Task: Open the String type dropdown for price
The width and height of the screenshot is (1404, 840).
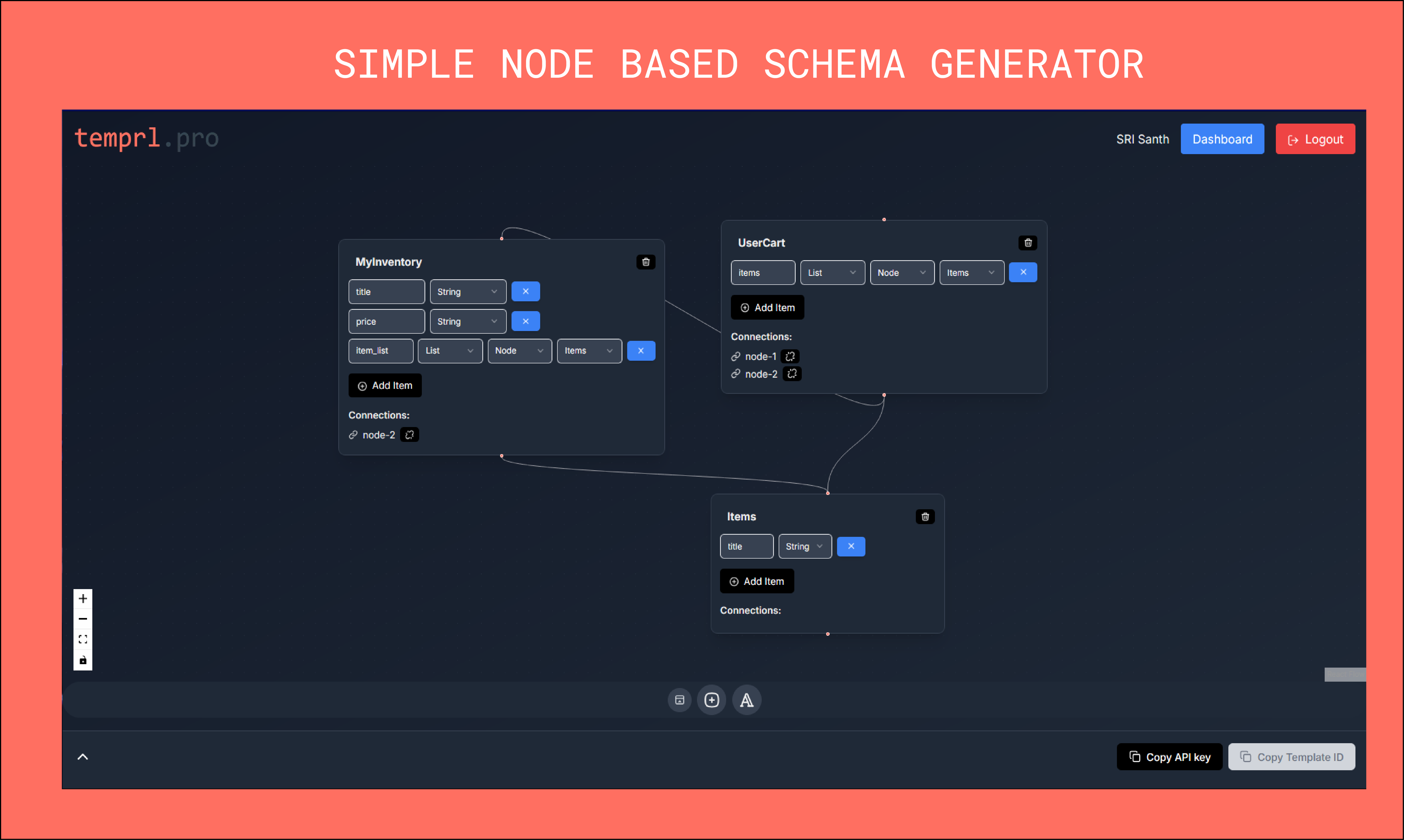Action: pyautogui.click(x=468, y=321)
